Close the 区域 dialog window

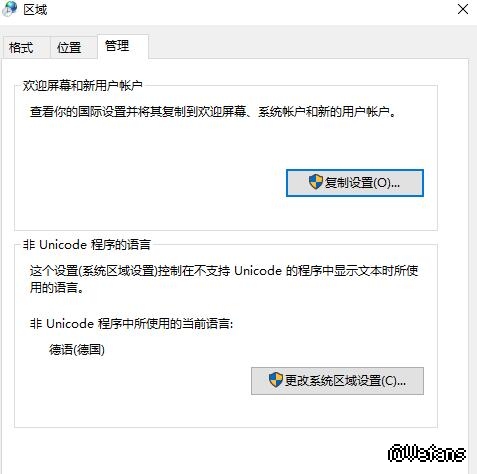(463, 9)
